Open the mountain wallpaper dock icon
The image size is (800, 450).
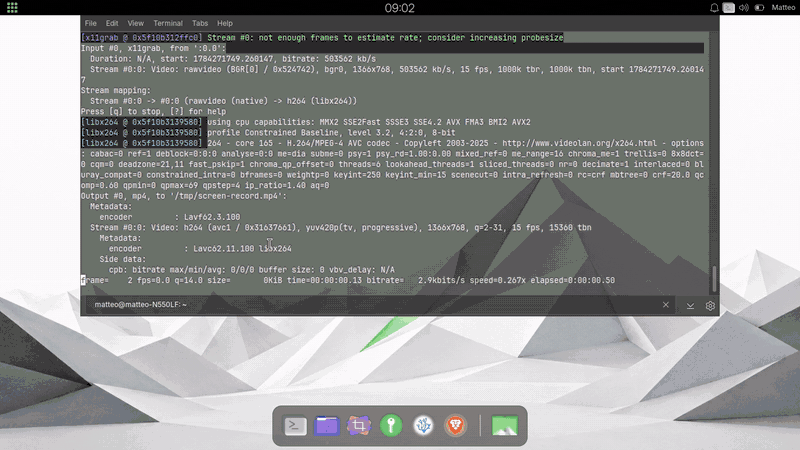505,426
